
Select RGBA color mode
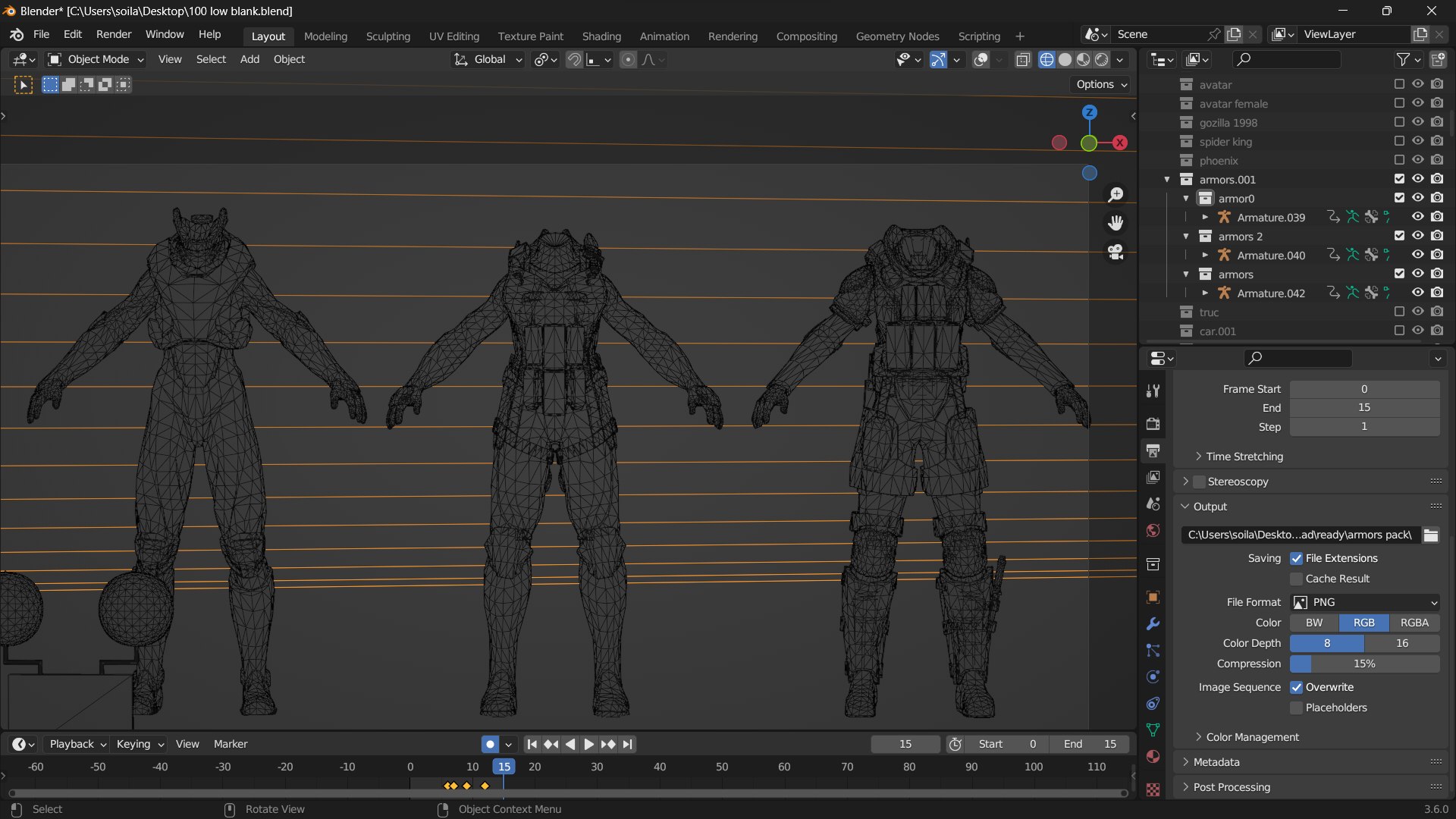(1414, 623)
